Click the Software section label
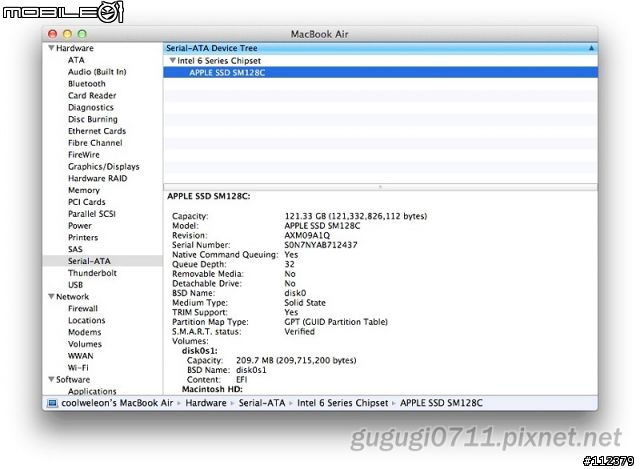 pos(73,380)
